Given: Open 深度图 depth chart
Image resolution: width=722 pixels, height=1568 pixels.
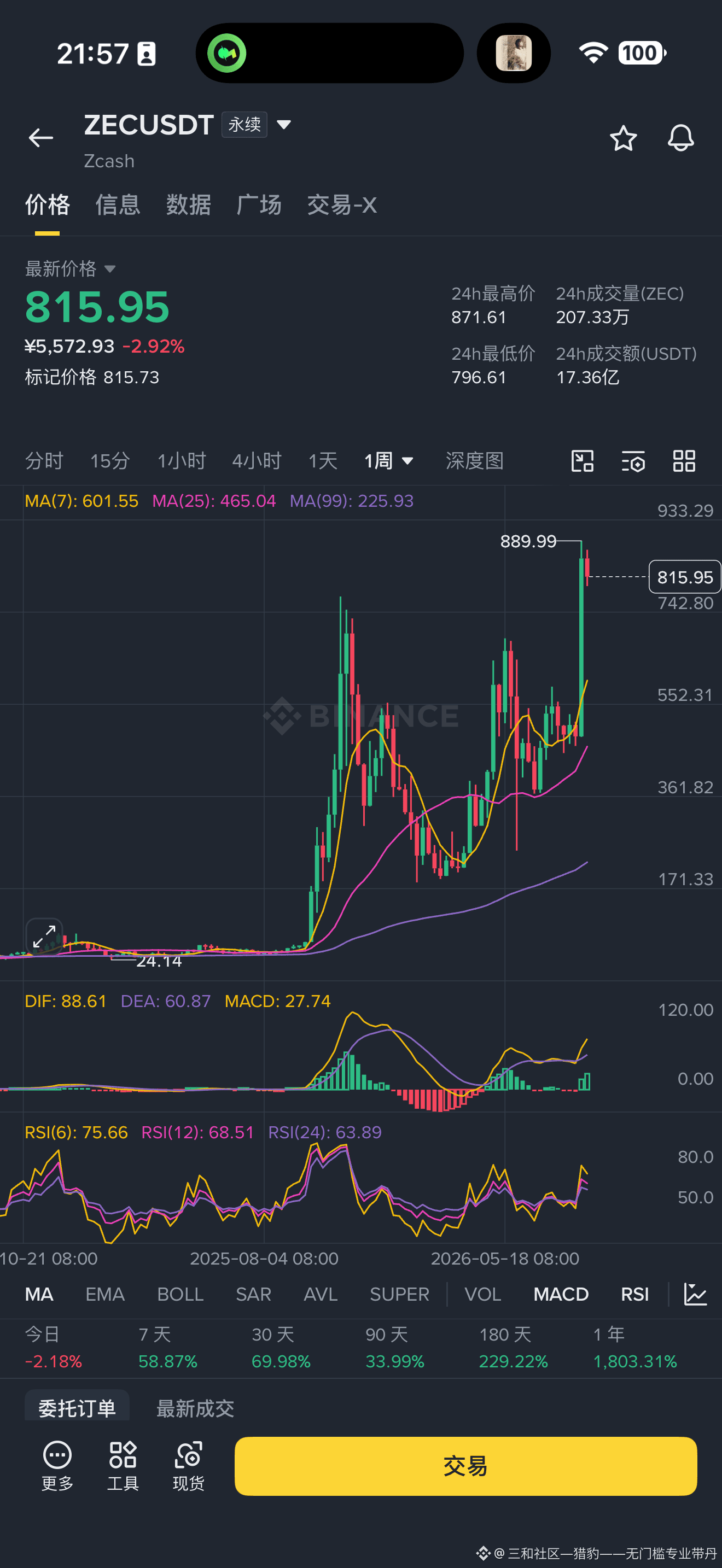Looking at the screenshot, I should [475, 461].
